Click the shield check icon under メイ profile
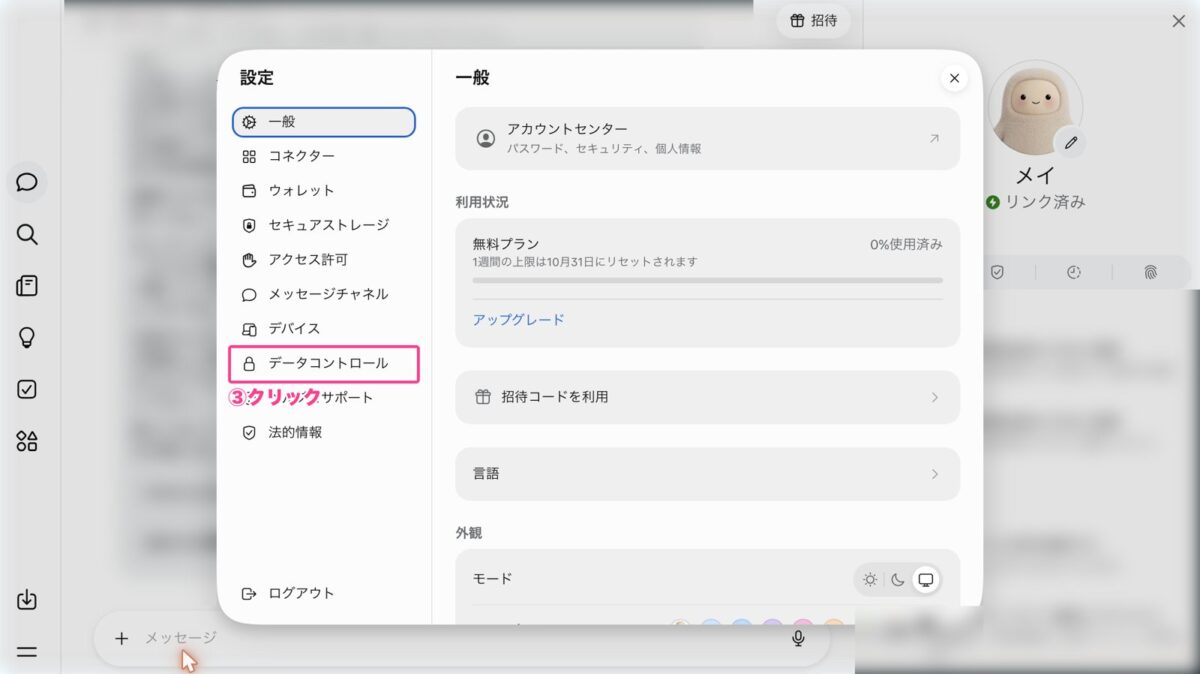Image resolution: width=1200 pixels, height=674 pixels. coord(997,272)
